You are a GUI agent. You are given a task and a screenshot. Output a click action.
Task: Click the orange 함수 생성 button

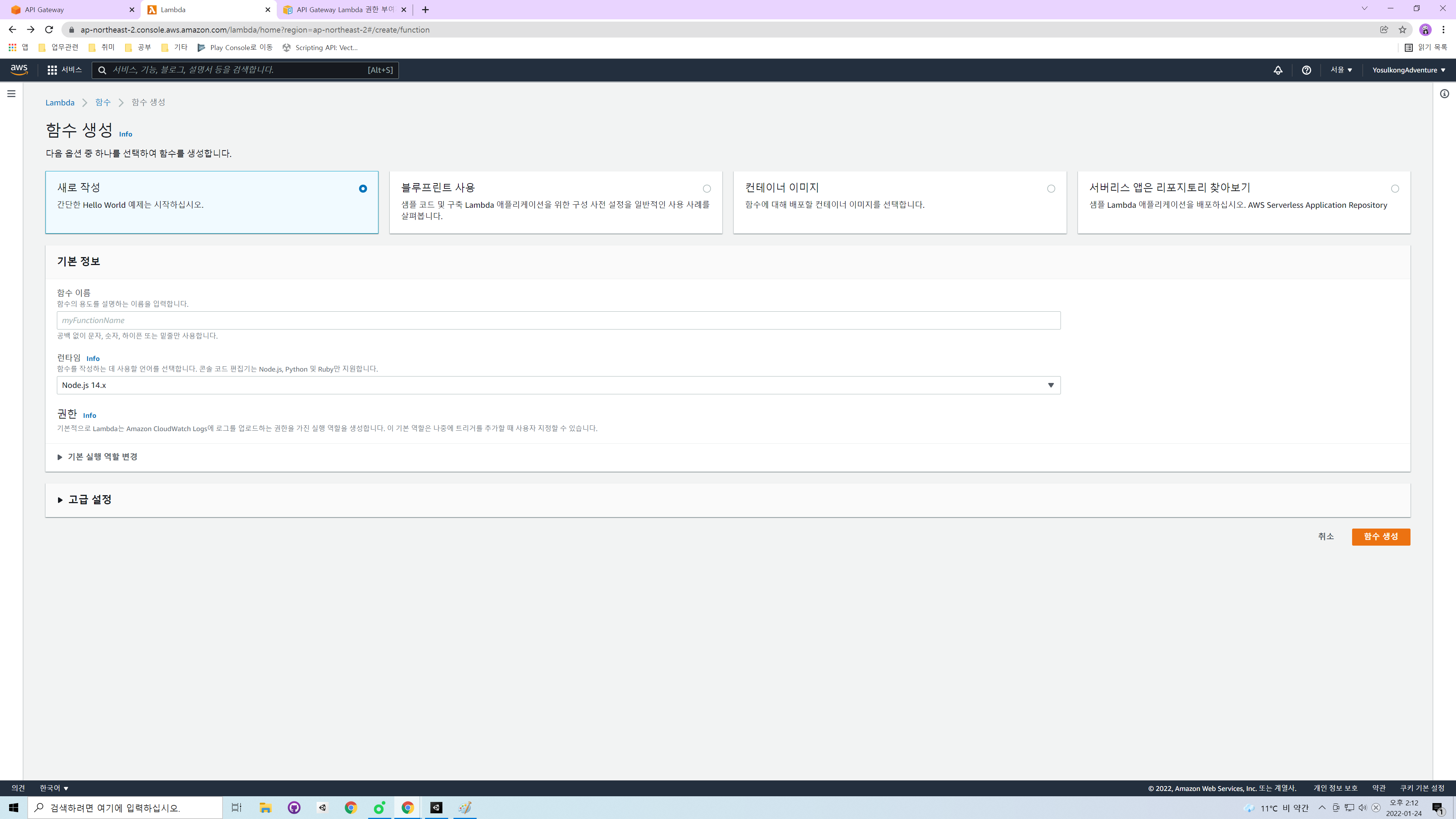pyautogui.click(x=1381, y=537)
